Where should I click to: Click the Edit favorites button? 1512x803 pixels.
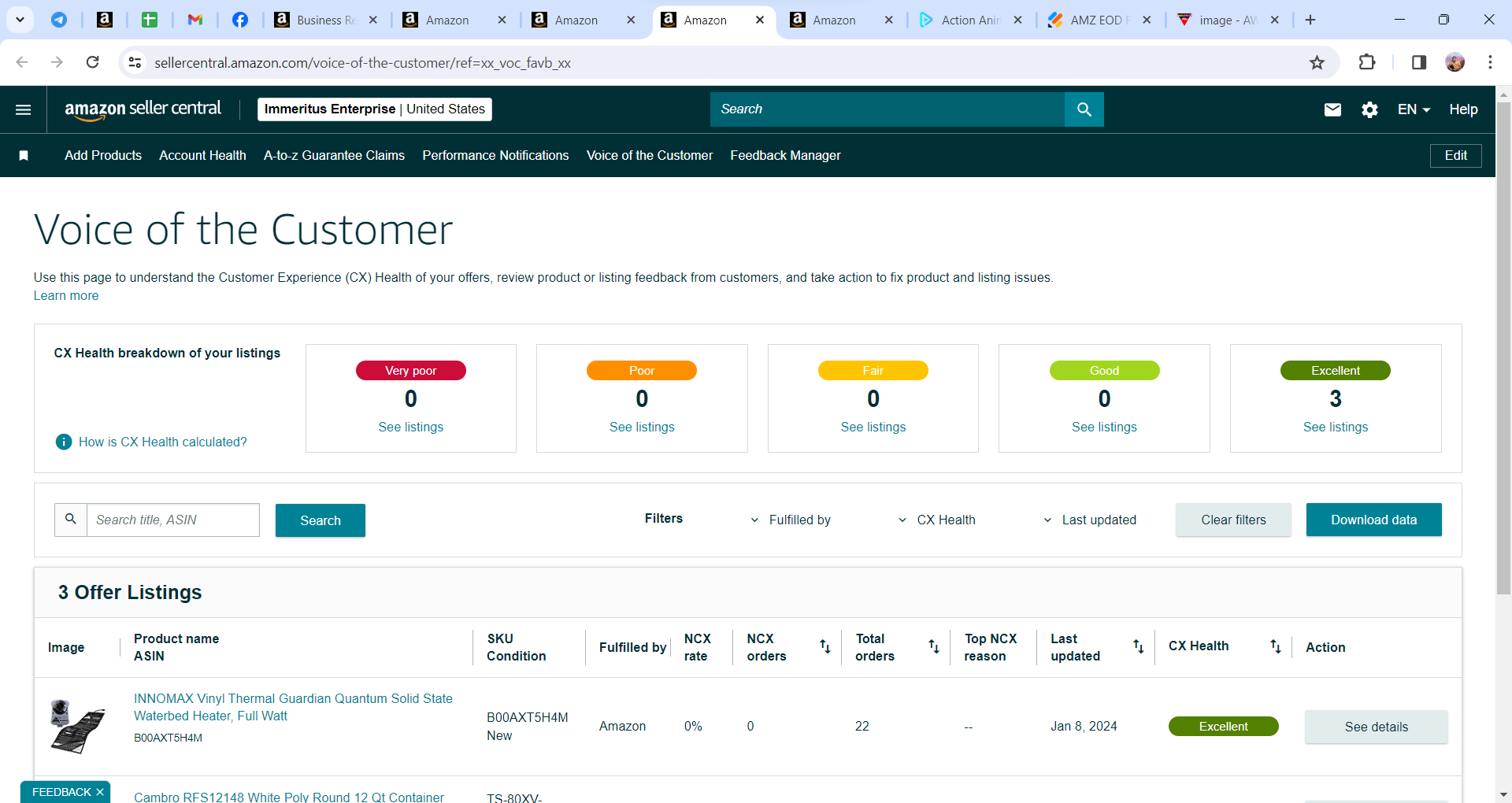(x=1455, y=156)
